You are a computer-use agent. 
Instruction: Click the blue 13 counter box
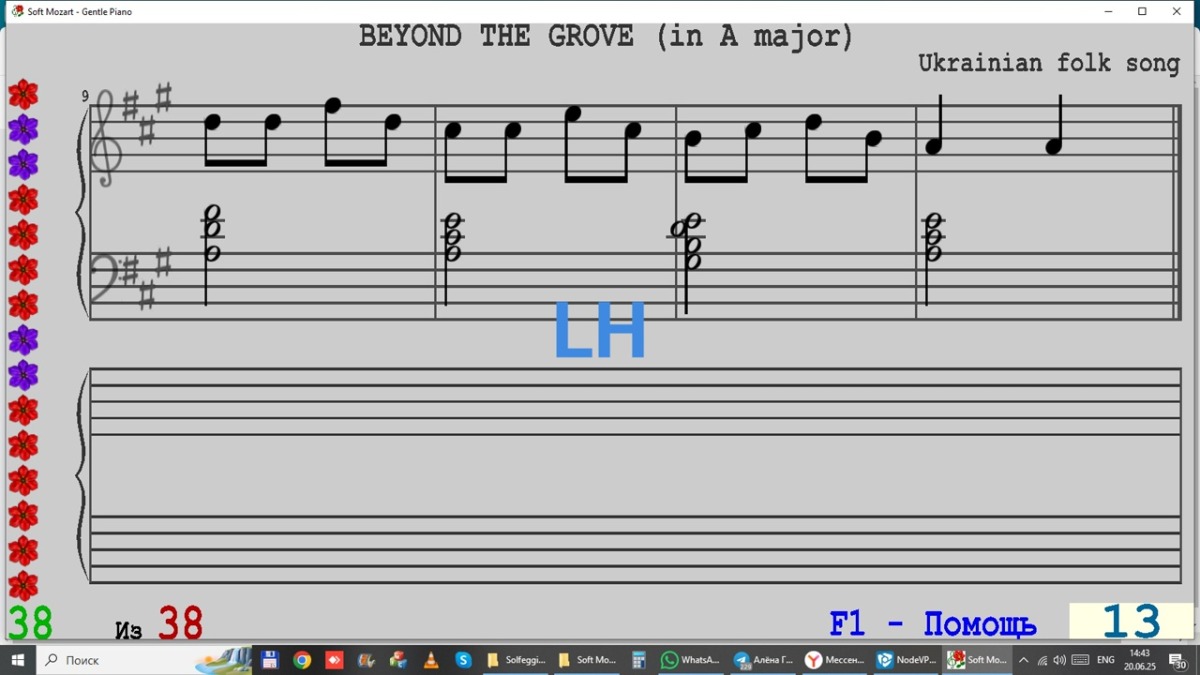pos(1131,622)
